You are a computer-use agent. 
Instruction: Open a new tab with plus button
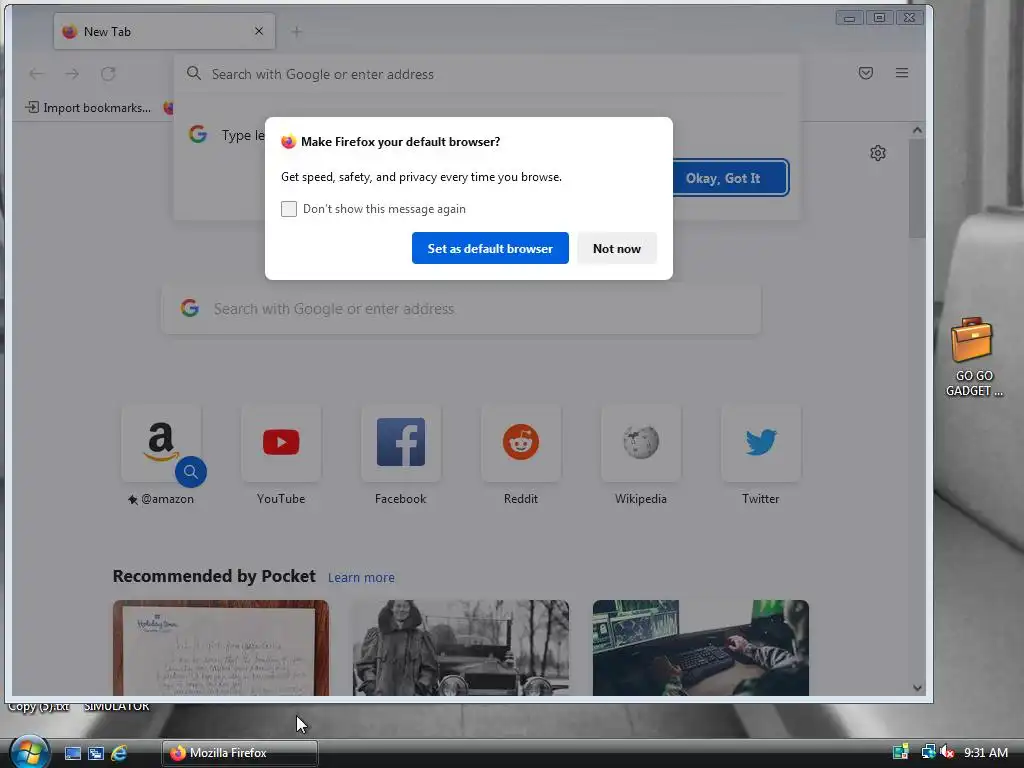[296, 31]
